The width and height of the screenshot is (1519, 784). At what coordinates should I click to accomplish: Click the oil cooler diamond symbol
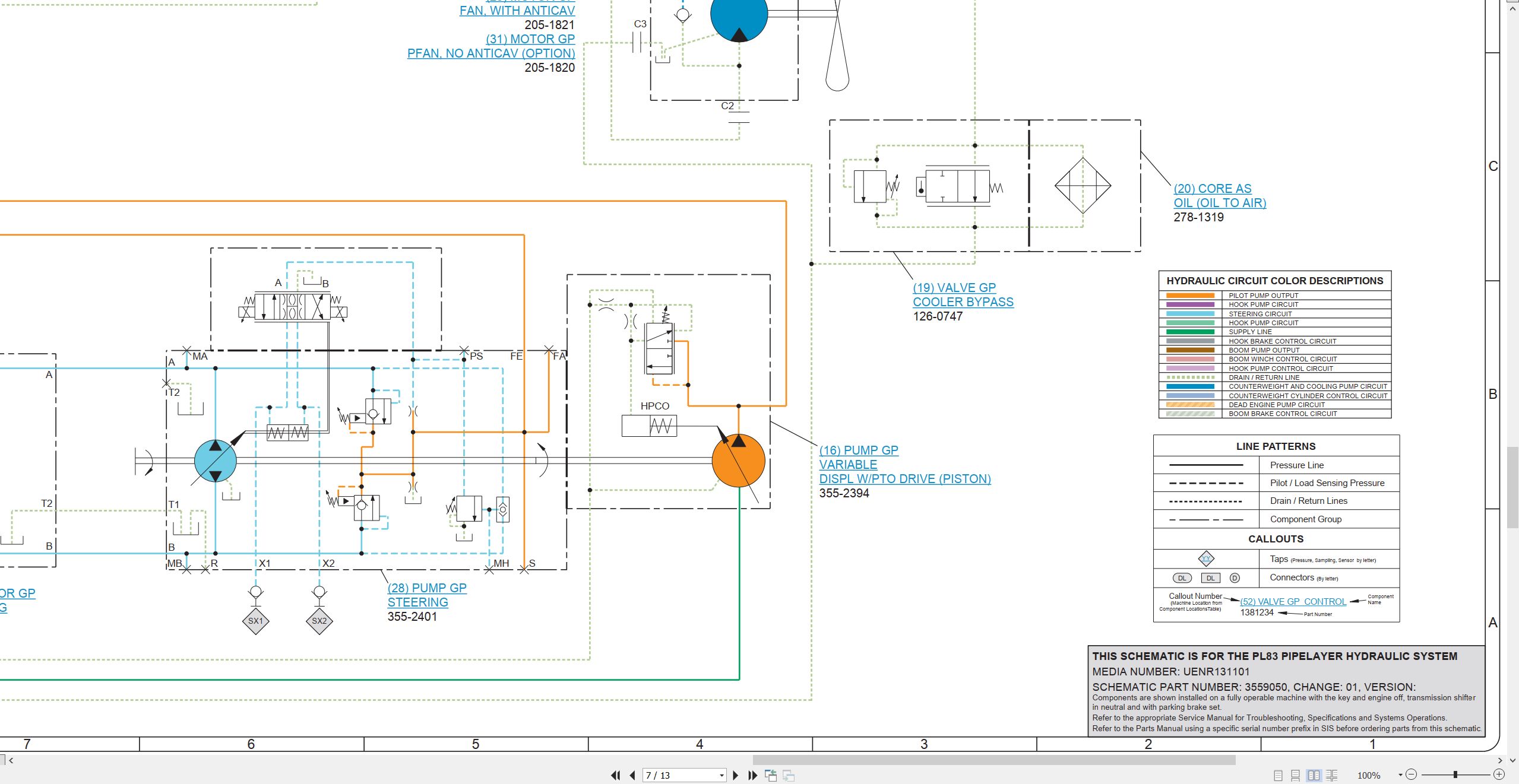pos(1083,185)
